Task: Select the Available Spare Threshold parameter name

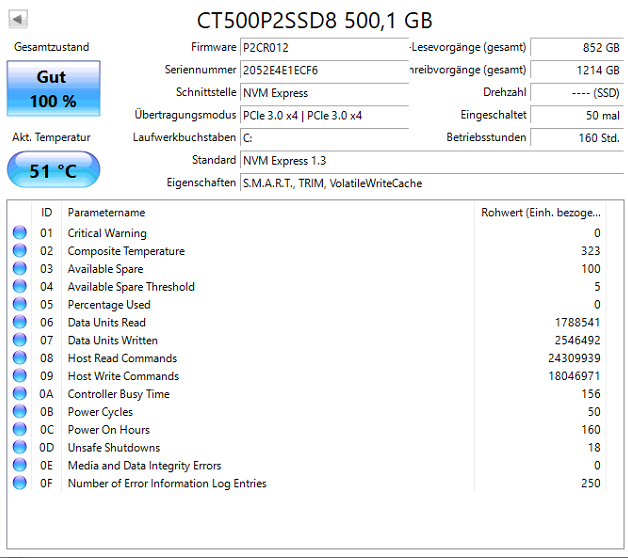Action: pos(131,287)
